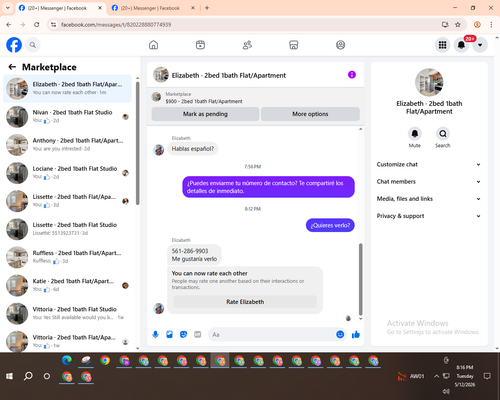Choose a GIF icon in composer
500x400 pixels.
coord(198,334)
